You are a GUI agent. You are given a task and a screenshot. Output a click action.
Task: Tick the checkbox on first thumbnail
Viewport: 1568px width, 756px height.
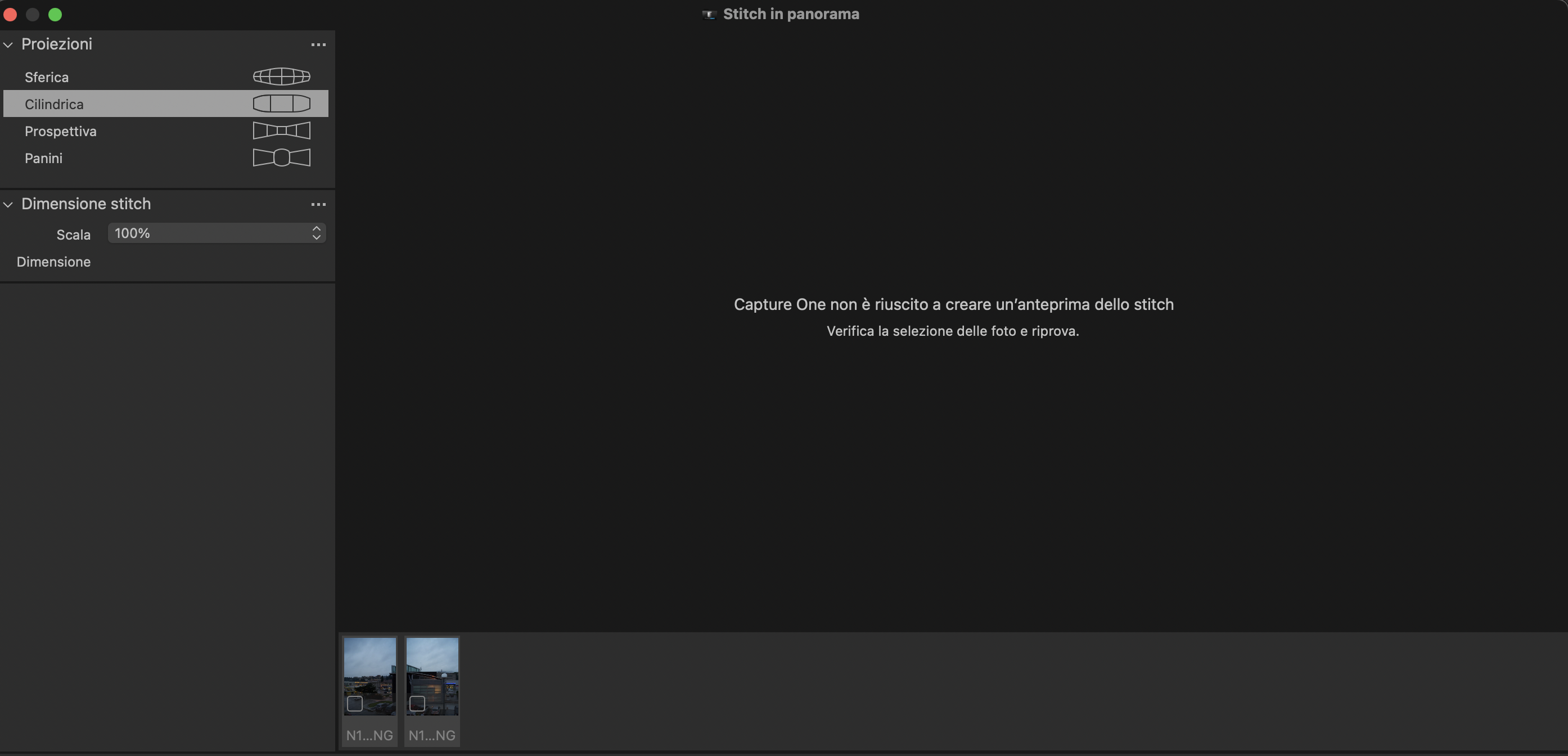pyautogui.click(x=355, y=704)
